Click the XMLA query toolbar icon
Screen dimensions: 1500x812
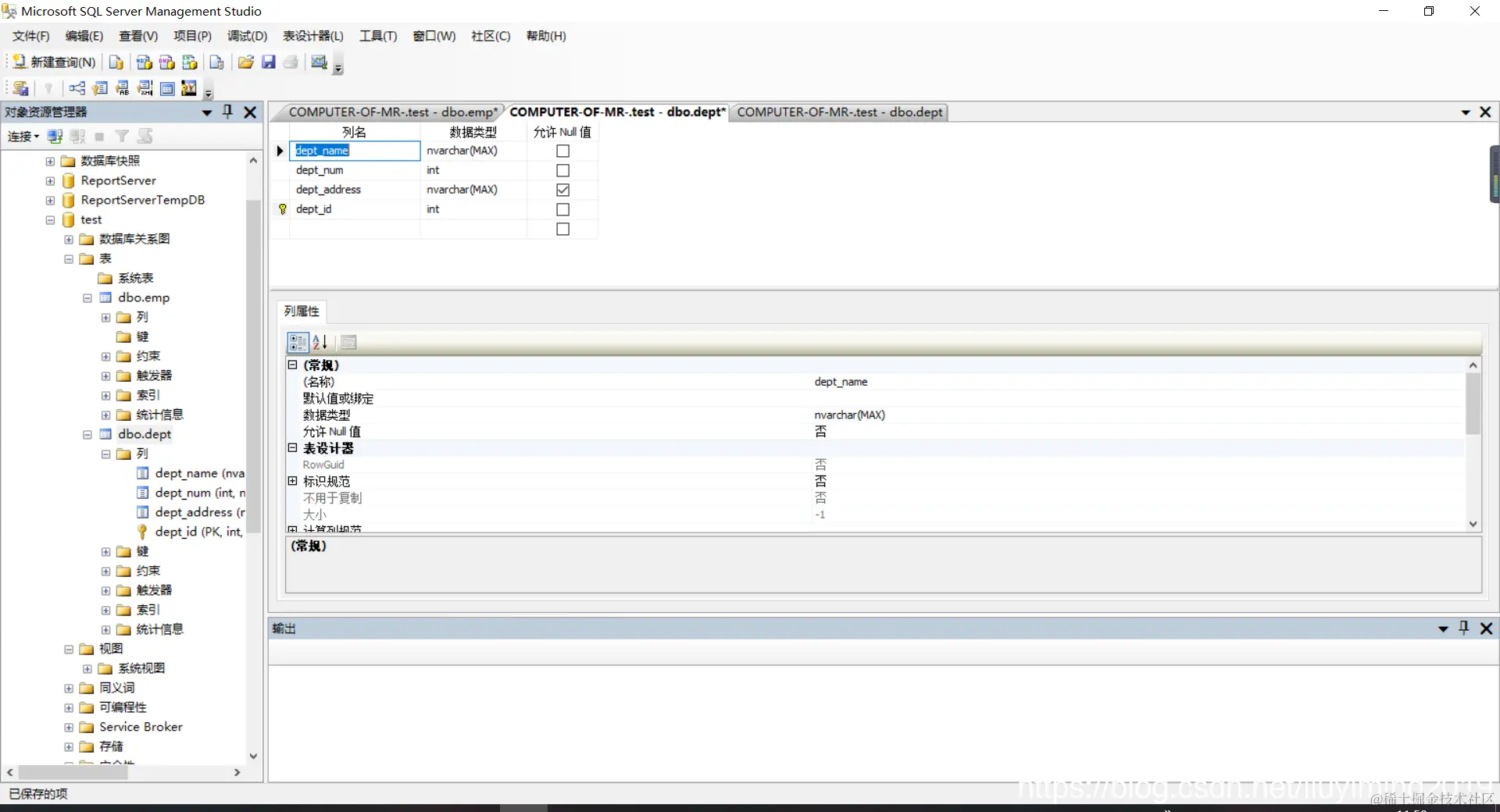[x=190, y=62]
